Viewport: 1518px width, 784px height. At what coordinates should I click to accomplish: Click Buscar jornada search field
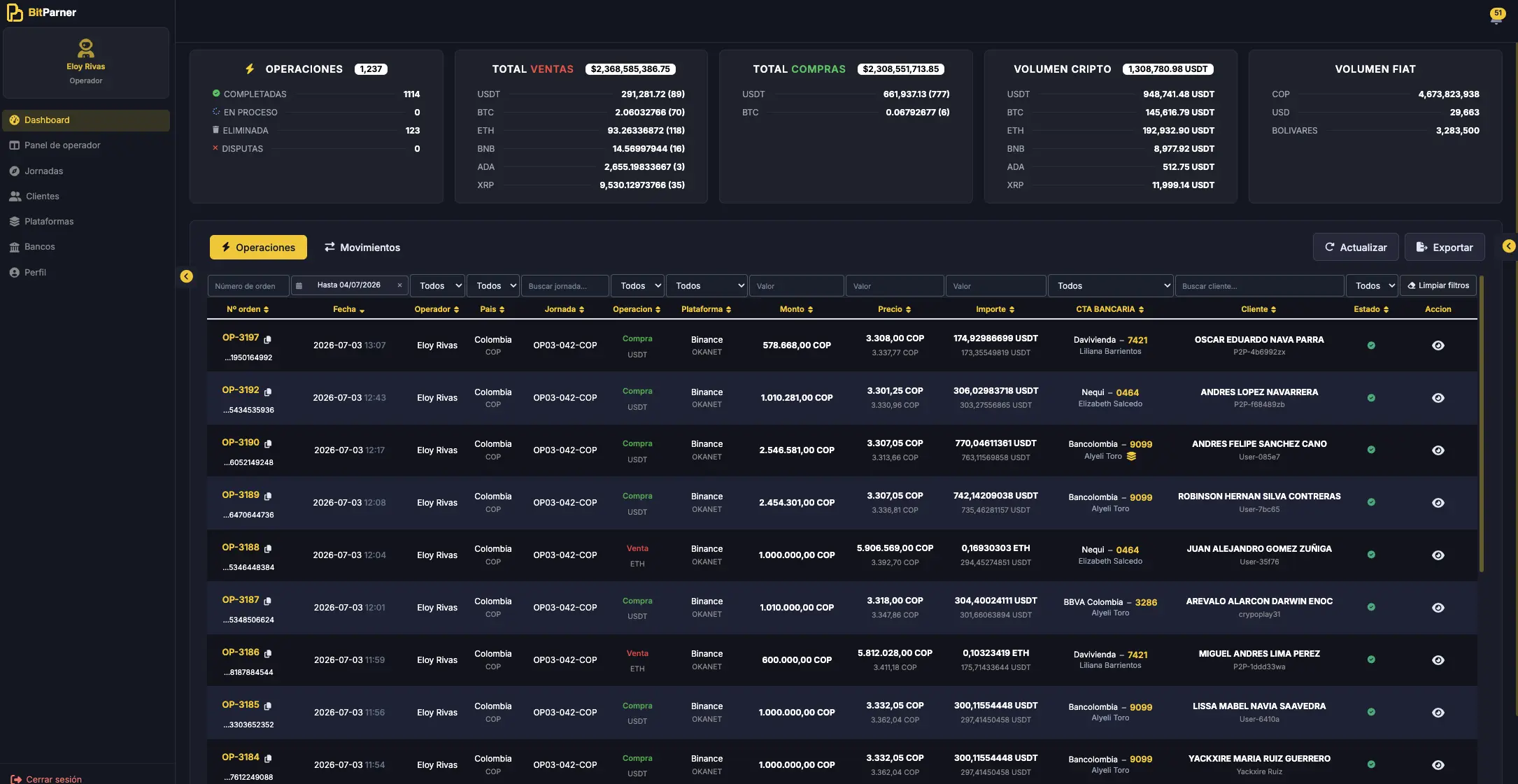(x=565, y=285)
